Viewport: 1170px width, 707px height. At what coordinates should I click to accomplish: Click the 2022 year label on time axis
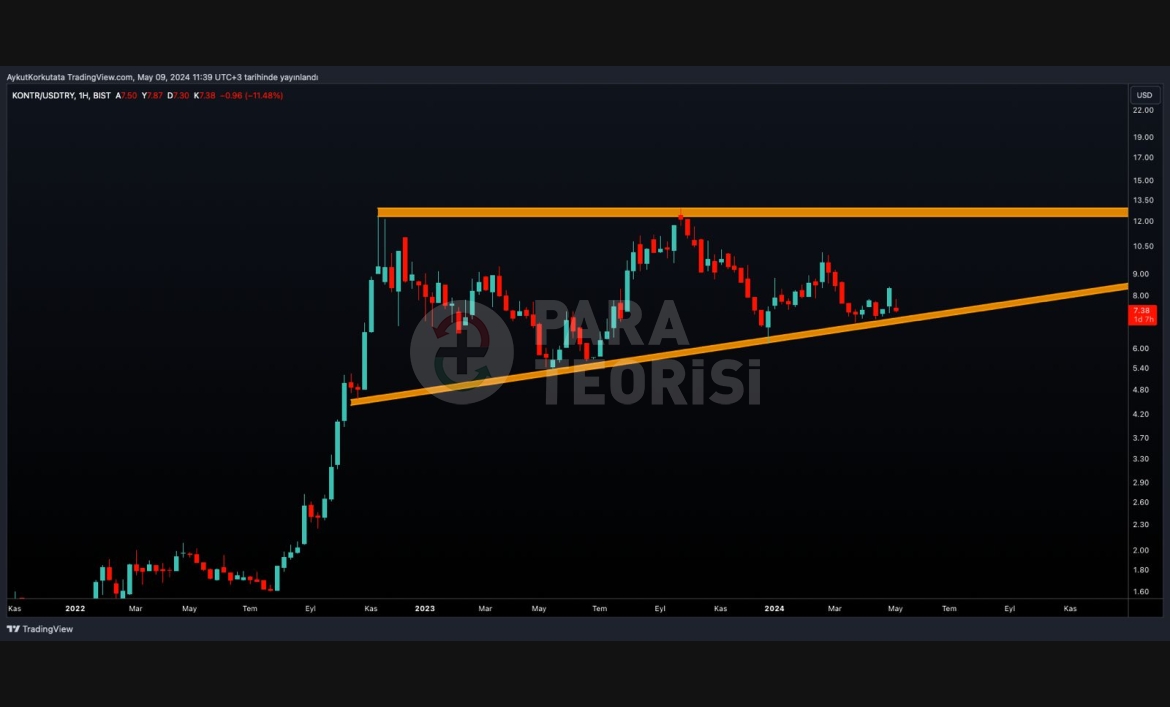[75, 609]
